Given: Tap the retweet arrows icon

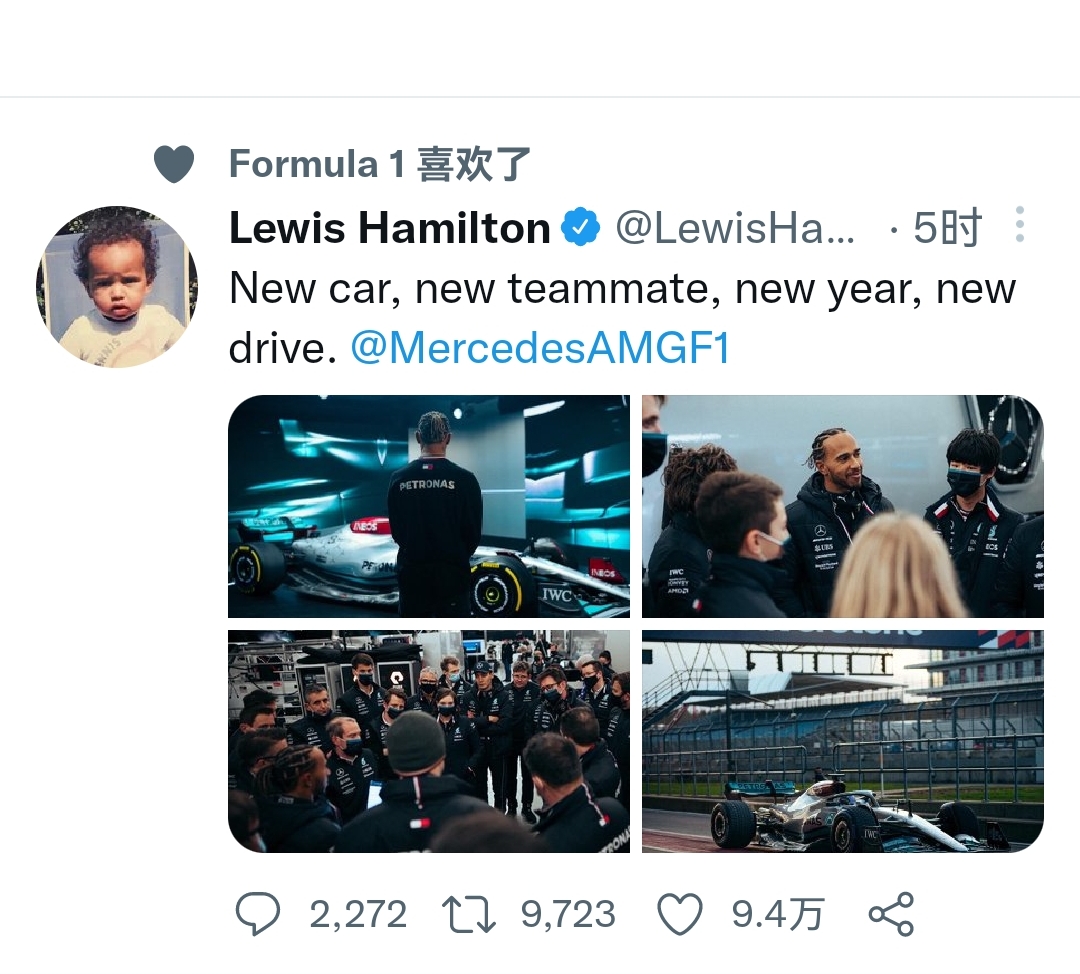Looking at the screenshot, I should 469,914.
